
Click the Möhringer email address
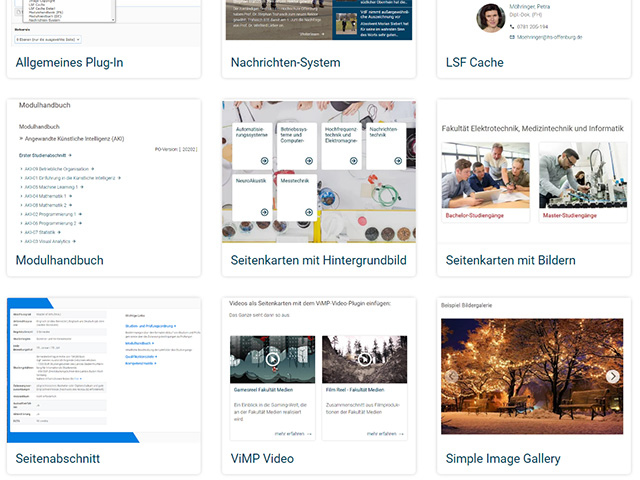(x=549, y=37)
